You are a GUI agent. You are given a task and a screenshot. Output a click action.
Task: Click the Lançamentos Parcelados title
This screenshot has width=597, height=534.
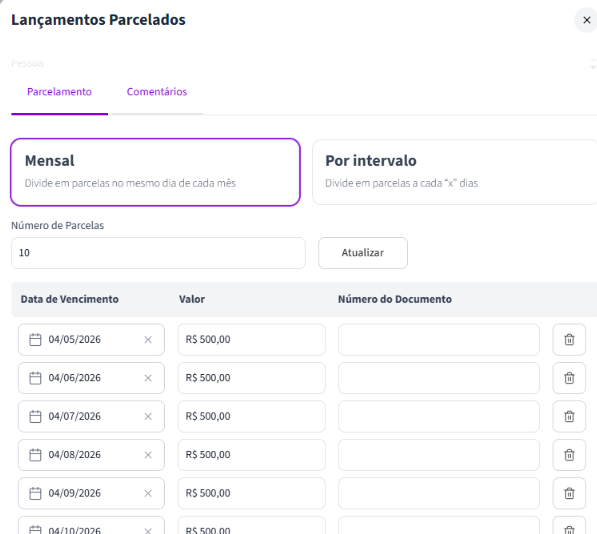(98, 20)
